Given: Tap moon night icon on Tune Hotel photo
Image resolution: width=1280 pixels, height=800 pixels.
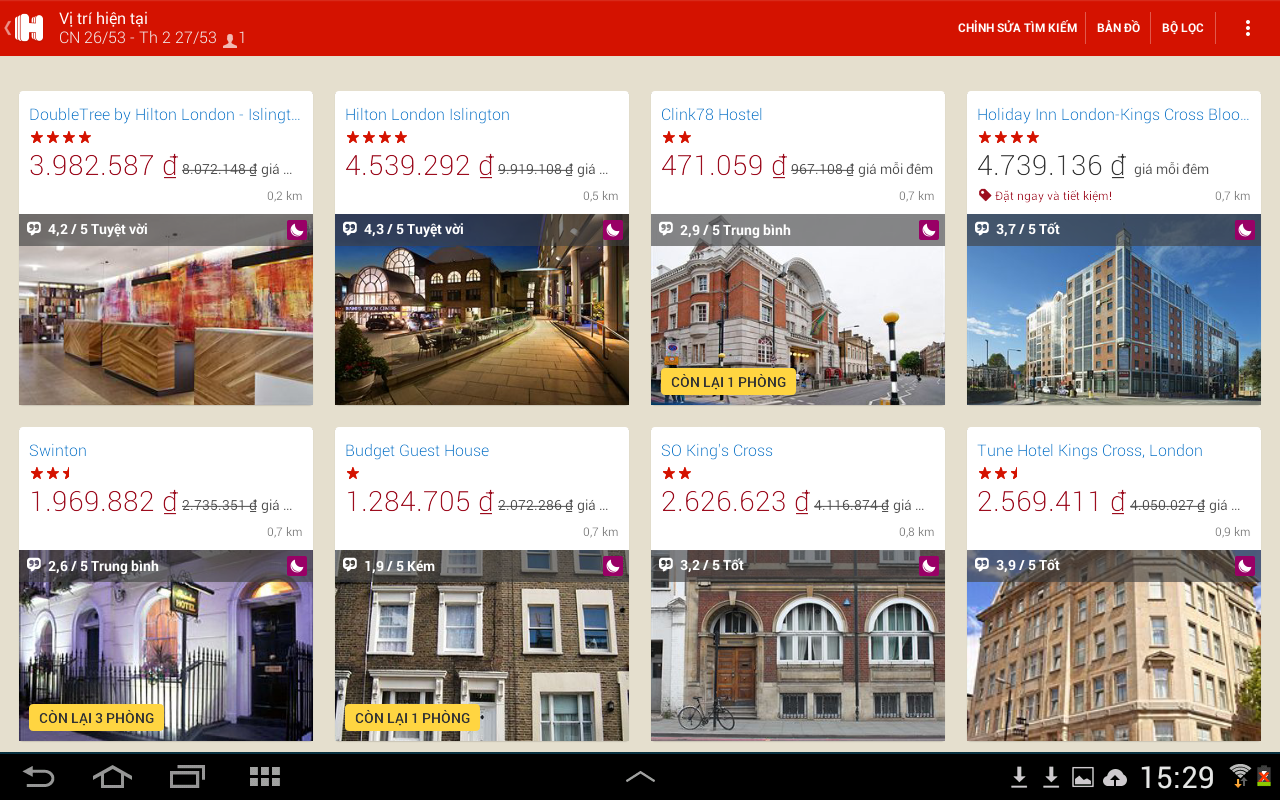Looking at the screenshot, I should tap(1245, 566).
